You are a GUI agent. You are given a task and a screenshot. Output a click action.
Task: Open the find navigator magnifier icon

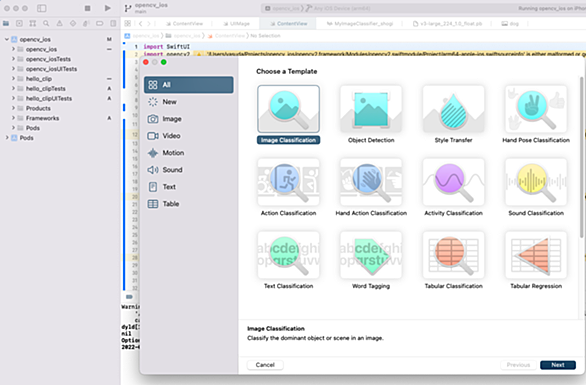[46, 24]
